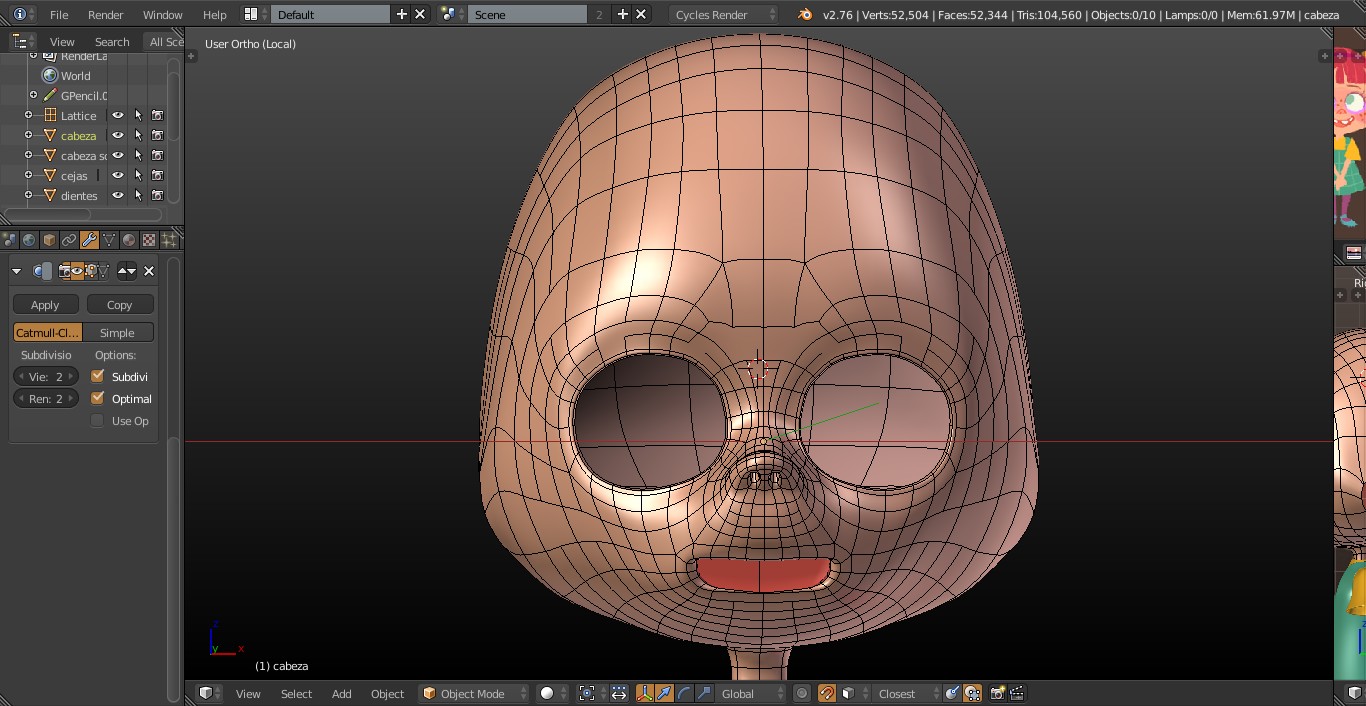Select the Lattice object in outliner

pos(78,116)
